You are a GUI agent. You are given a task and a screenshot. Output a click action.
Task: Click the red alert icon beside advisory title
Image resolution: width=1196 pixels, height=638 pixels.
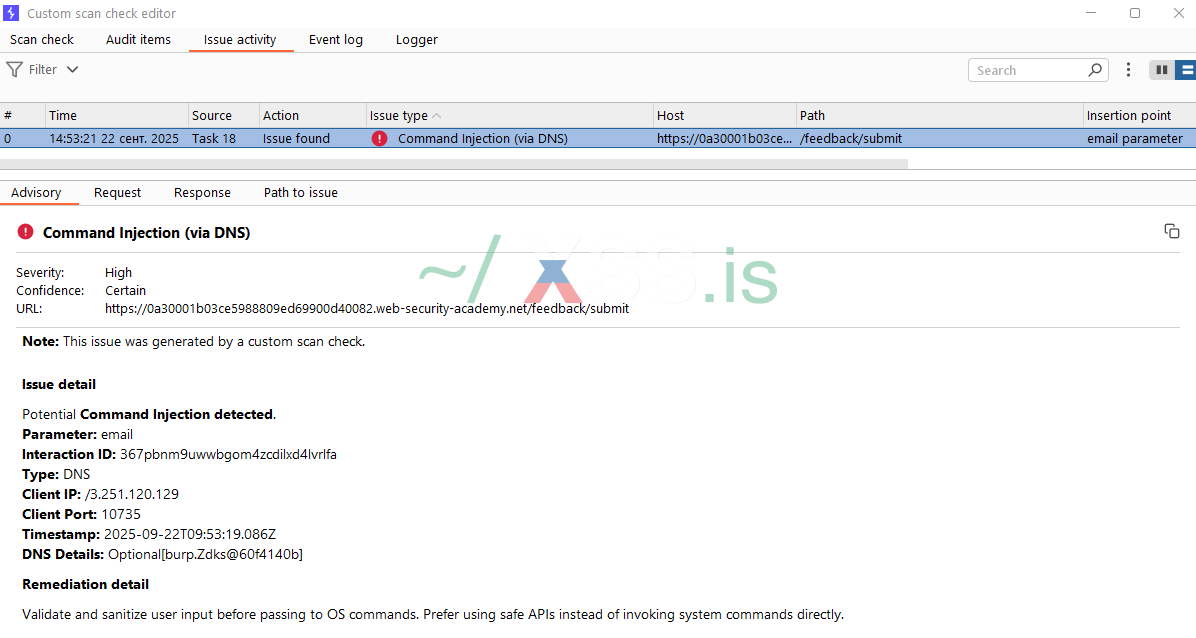click(x=25, y=232)
